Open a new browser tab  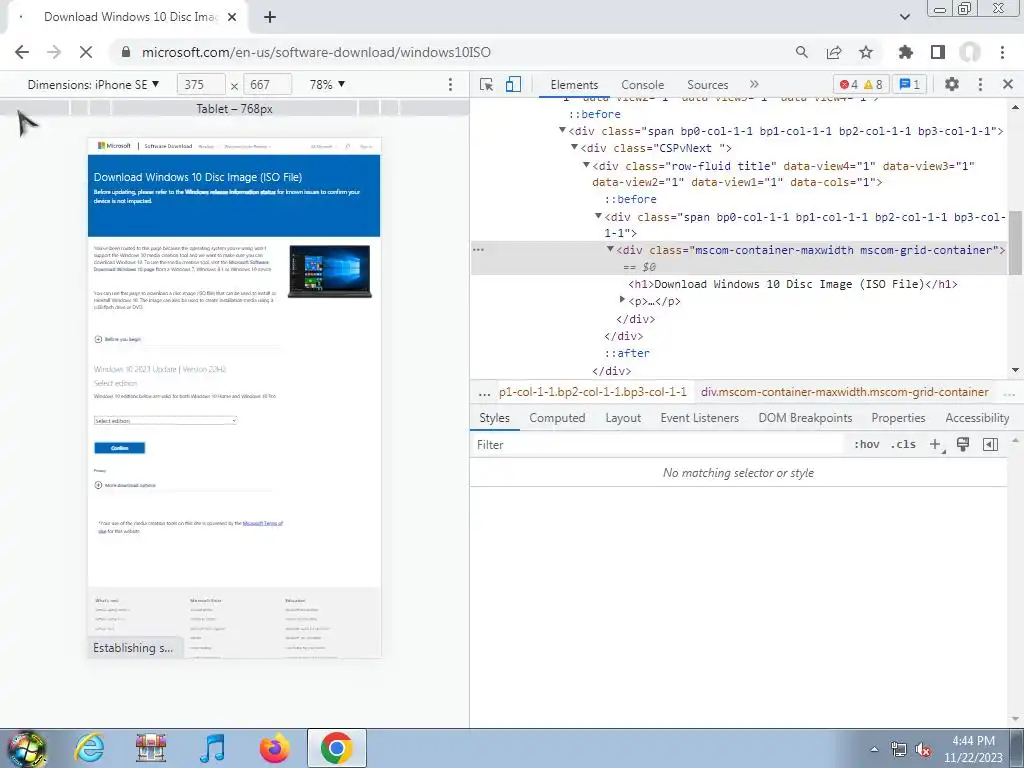(x=270, y=18)
